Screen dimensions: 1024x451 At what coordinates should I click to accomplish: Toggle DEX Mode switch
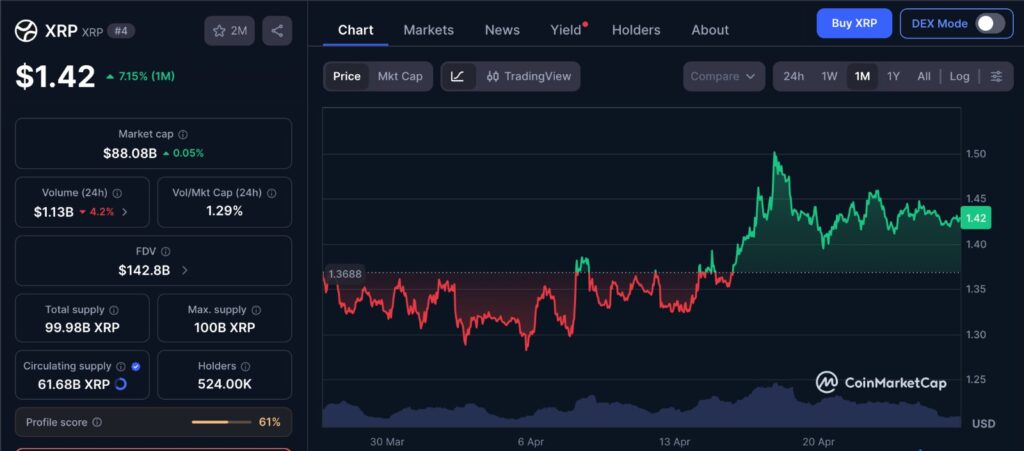(x=990, y=23)
